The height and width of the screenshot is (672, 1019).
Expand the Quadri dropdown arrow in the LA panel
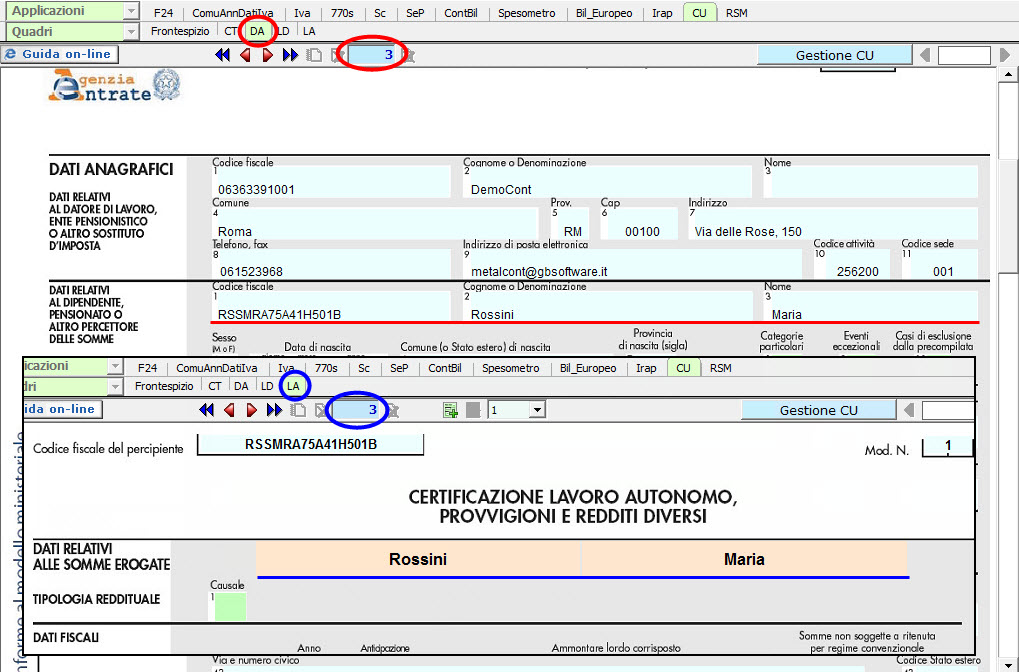pos(115,387)
